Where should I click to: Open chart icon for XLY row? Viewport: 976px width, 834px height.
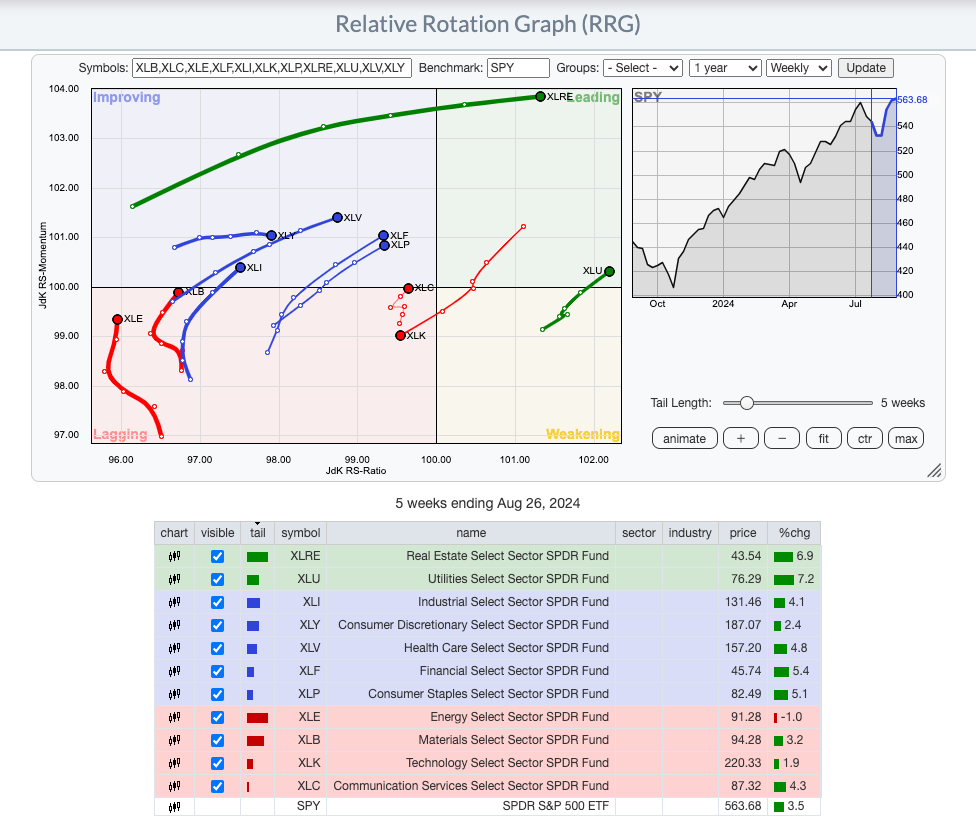tap(174, 626)
